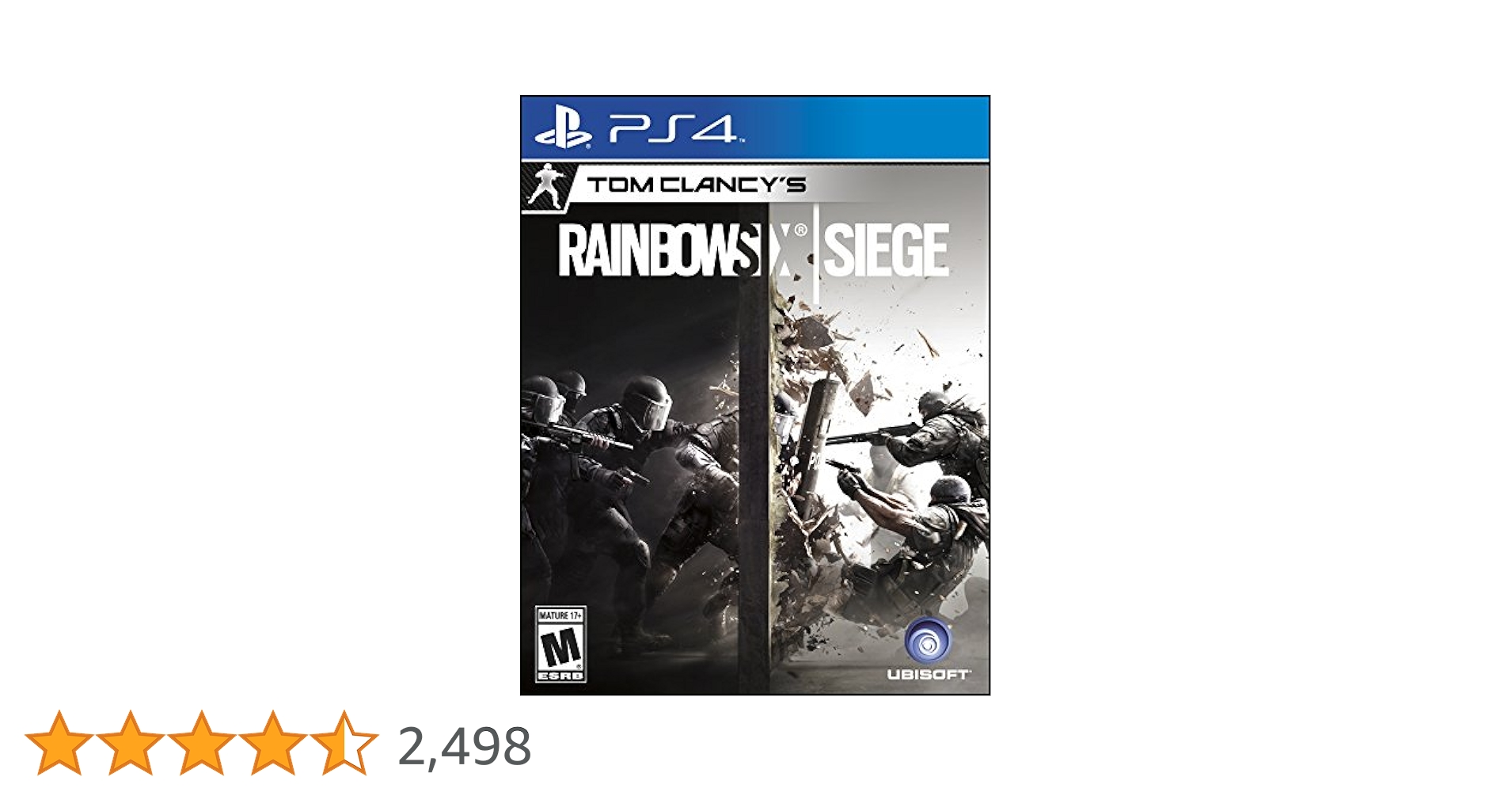Click the PlayStation logo icon on cover
The width and height of the screenshot is (1512, 792).
tap(563, 130)
